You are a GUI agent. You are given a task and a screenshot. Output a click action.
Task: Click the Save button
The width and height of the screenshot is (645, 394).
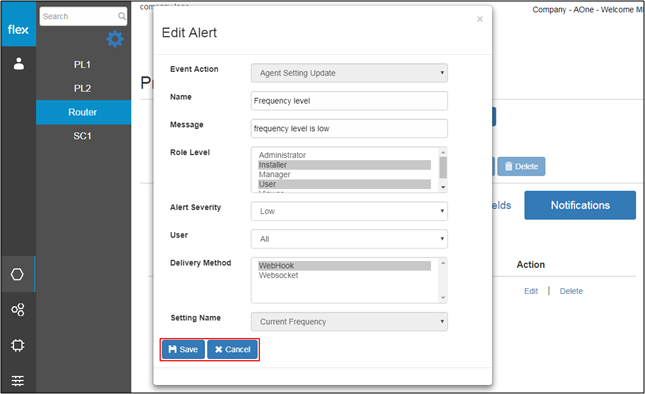[183, 350]
